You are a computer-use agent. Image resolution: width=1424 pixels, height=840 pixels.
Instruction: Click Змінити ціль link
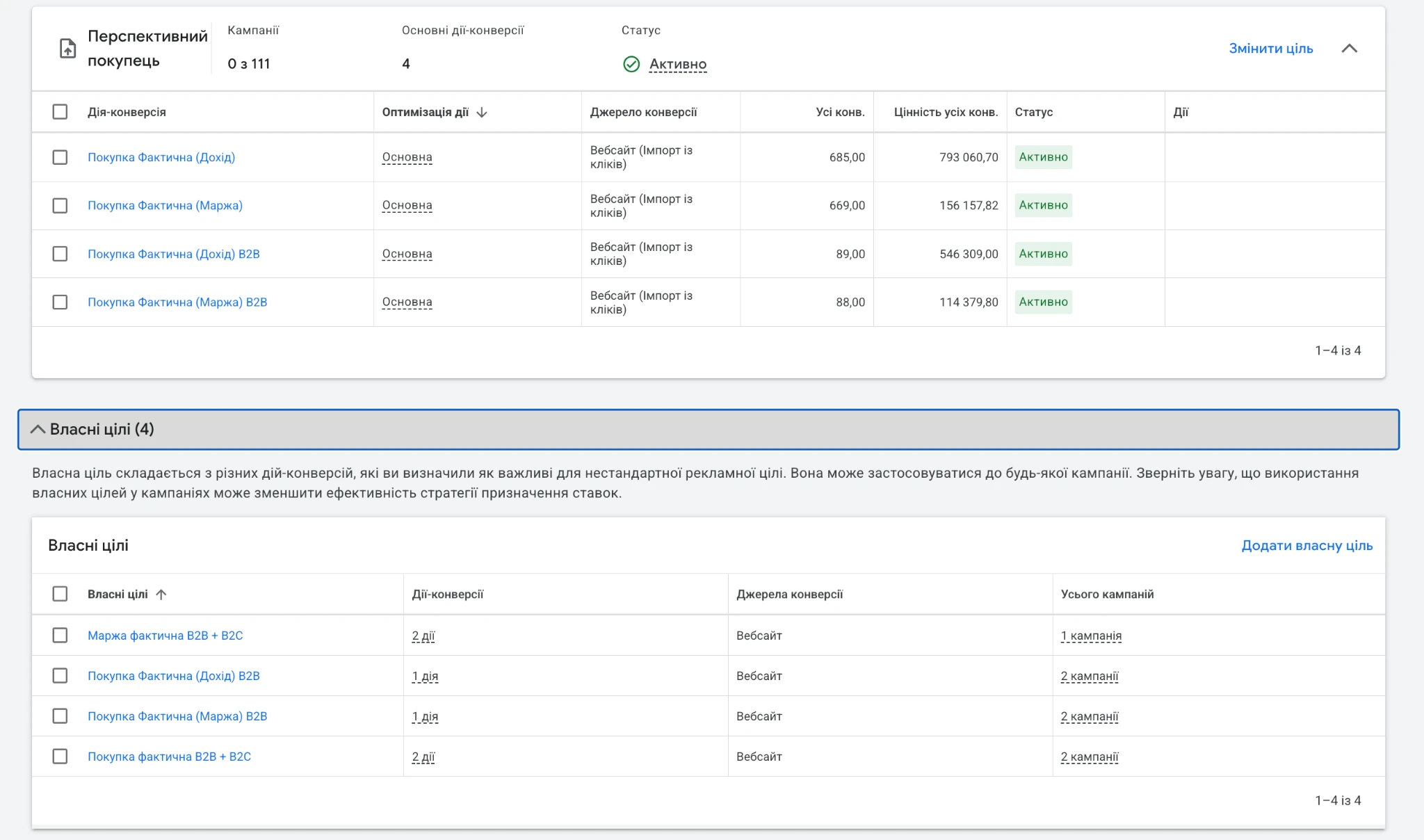coord(1271,48)
